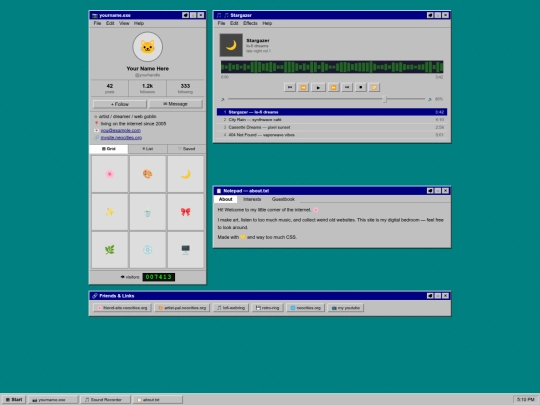Select track City Rain — synthwave café
Image resolution: width=540 pixels, height=405 pixels.
click(332, 120)
